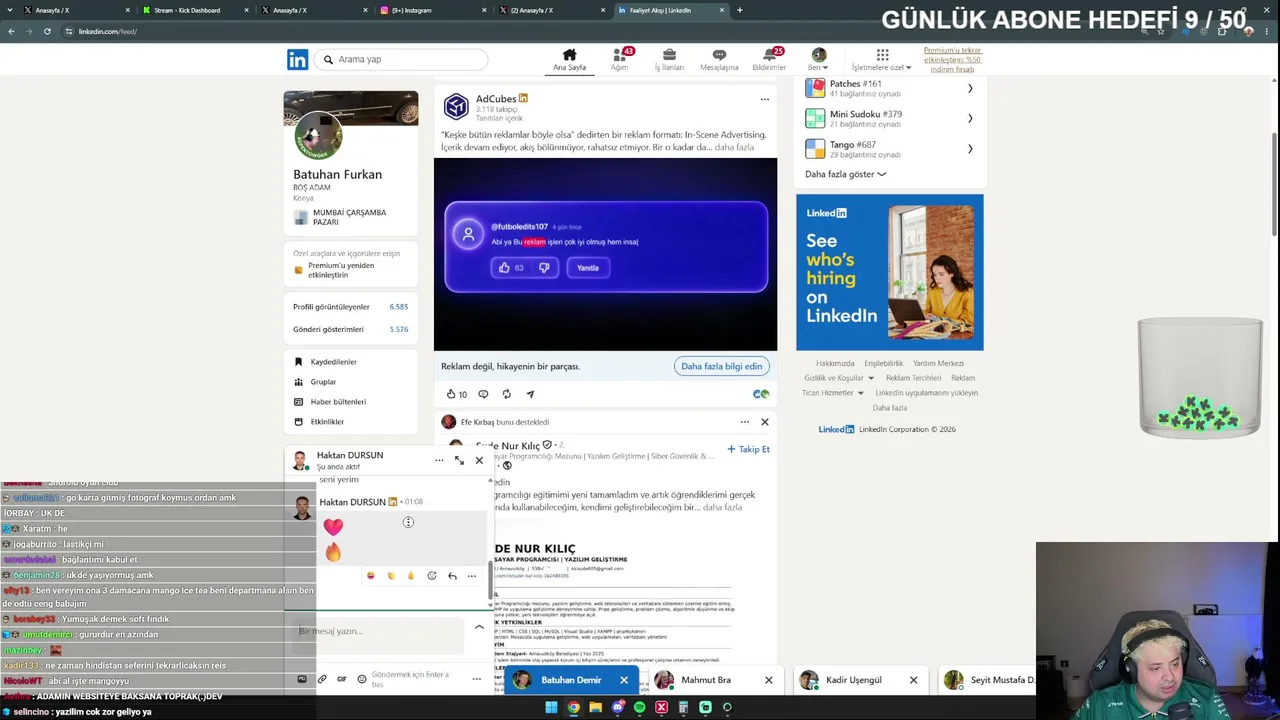1280x720 pixels.
Task: Send the AdCubes post via message
Action: tap(530, 394)
